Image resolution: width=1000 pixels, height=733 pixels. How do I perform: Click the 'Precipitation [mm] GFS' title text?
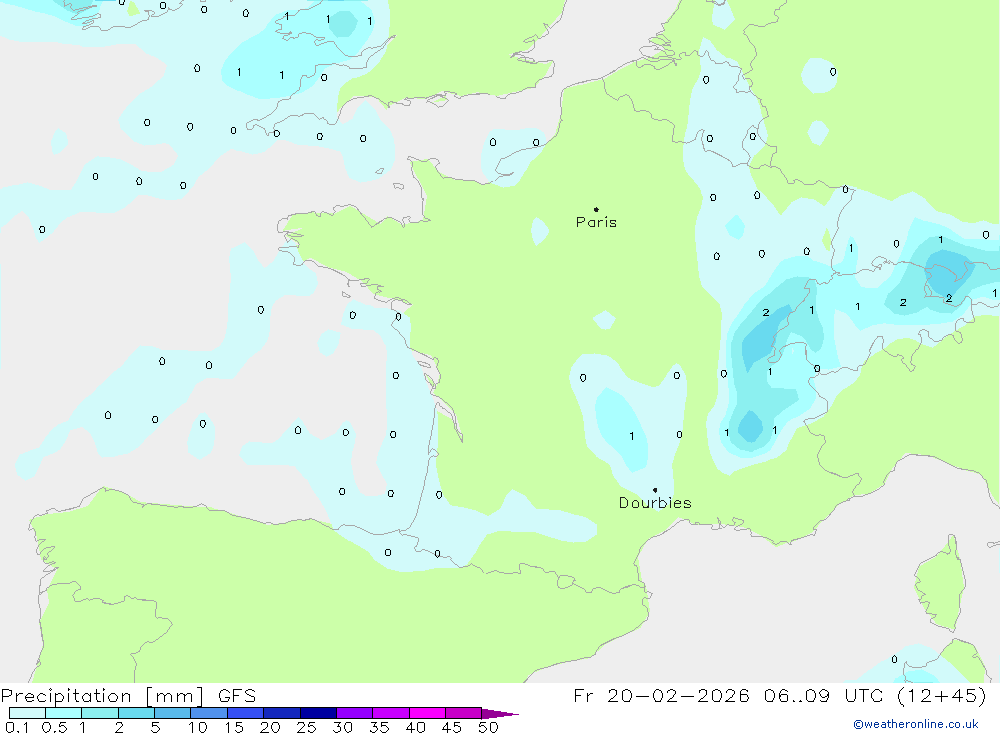(x=128, y=696)
